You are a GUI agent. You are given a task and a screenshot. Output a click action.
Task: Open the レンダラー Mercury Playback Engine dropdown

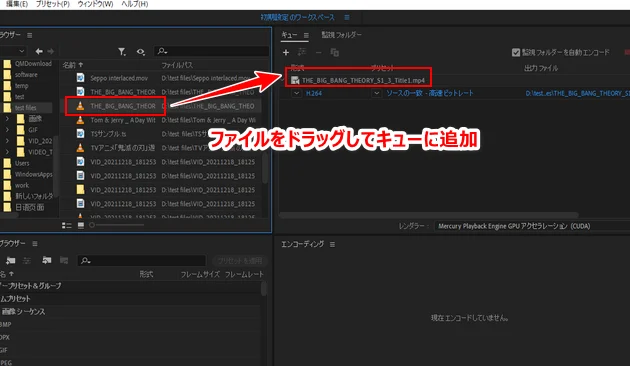point(532,226)
